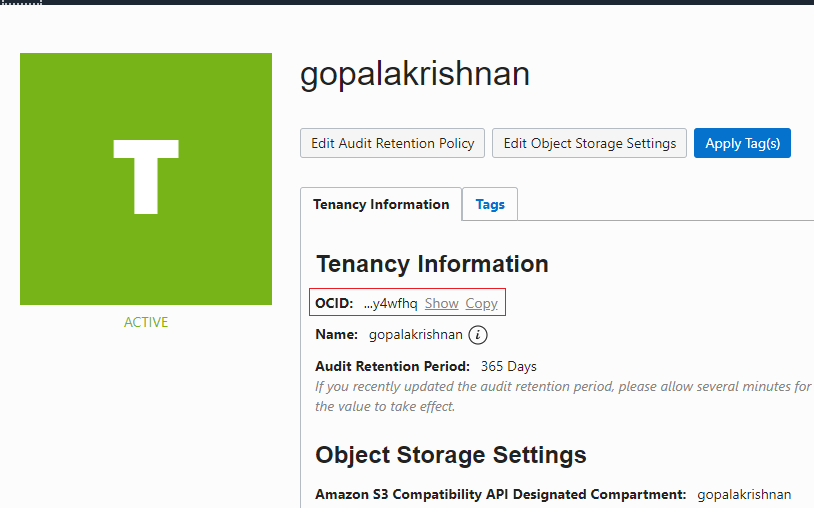
Task: Click the Object Storage Settings heading
Action: tap(451, 455)
